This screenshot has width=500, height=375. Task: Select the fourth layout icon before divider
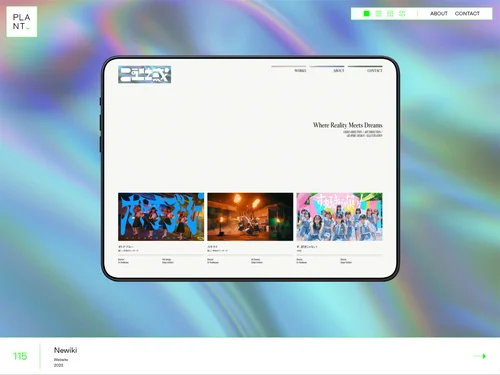coord(402,14)
